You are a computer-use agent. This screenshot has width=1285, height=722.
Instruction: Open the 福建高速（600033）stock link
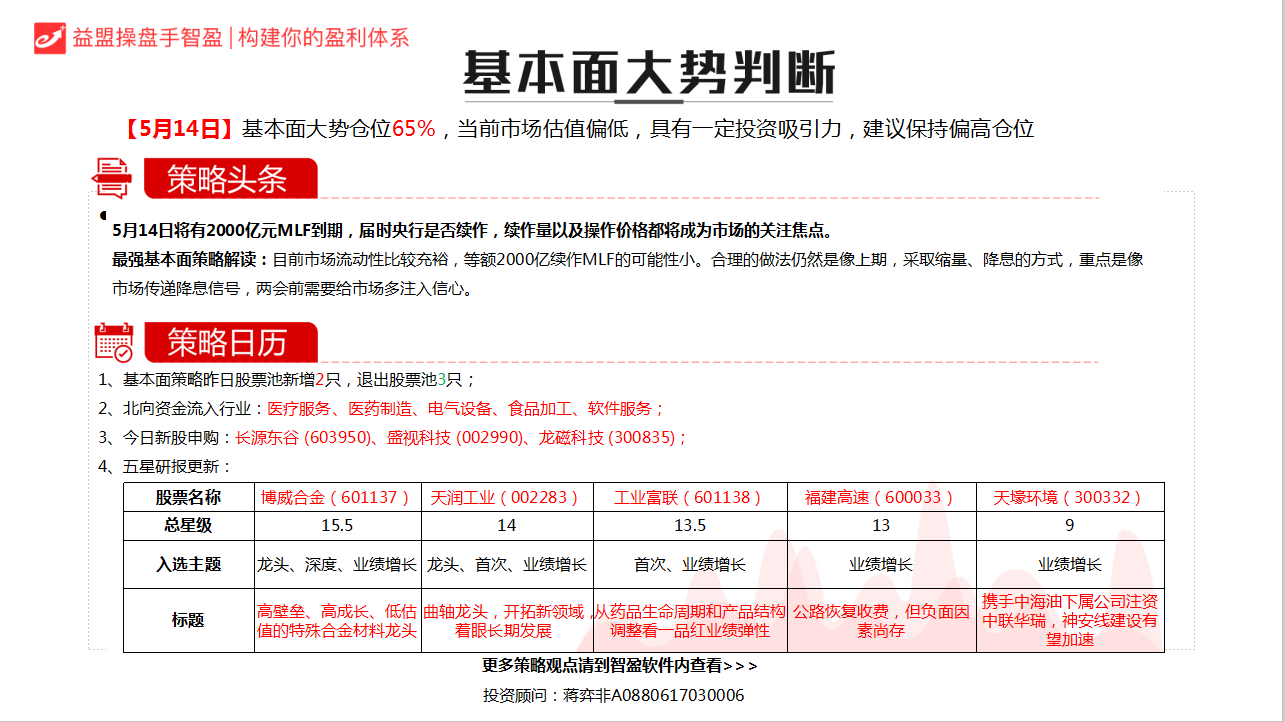pos(880,497)
